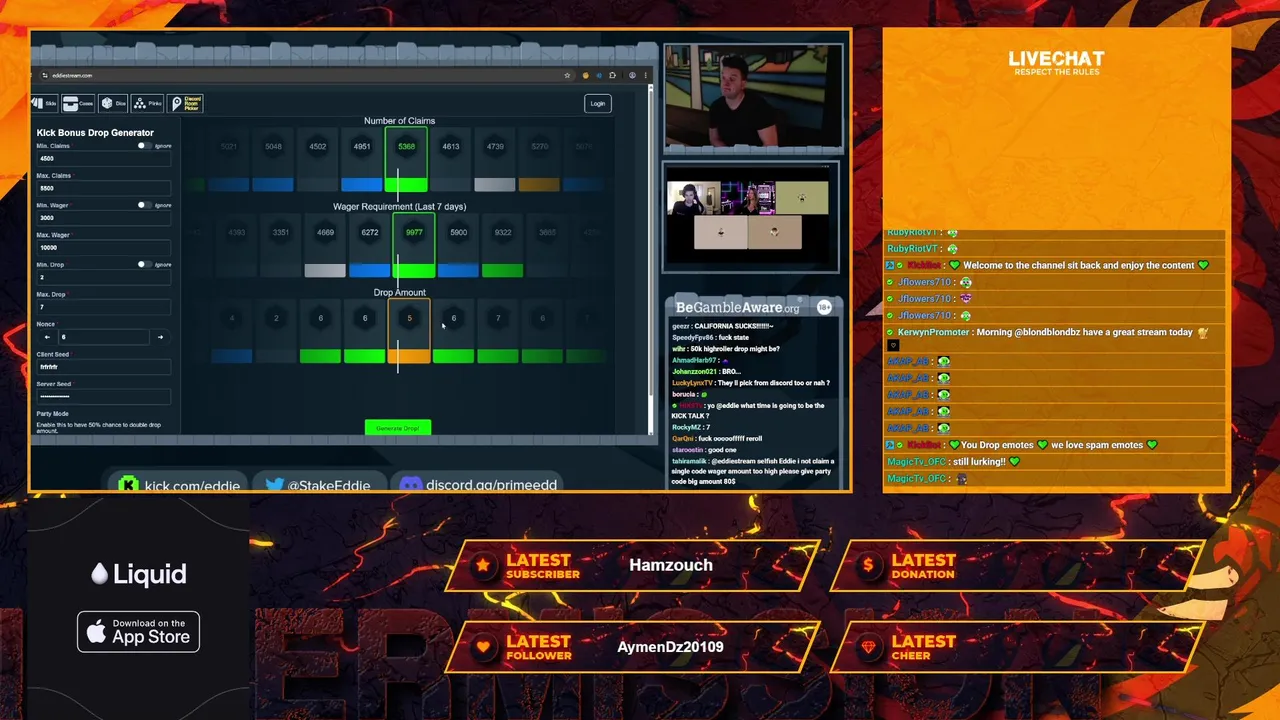This screenshot has height=720, width=1280.
Task: Click the BeGambleAware.org banner
Action: coord(737,308)
